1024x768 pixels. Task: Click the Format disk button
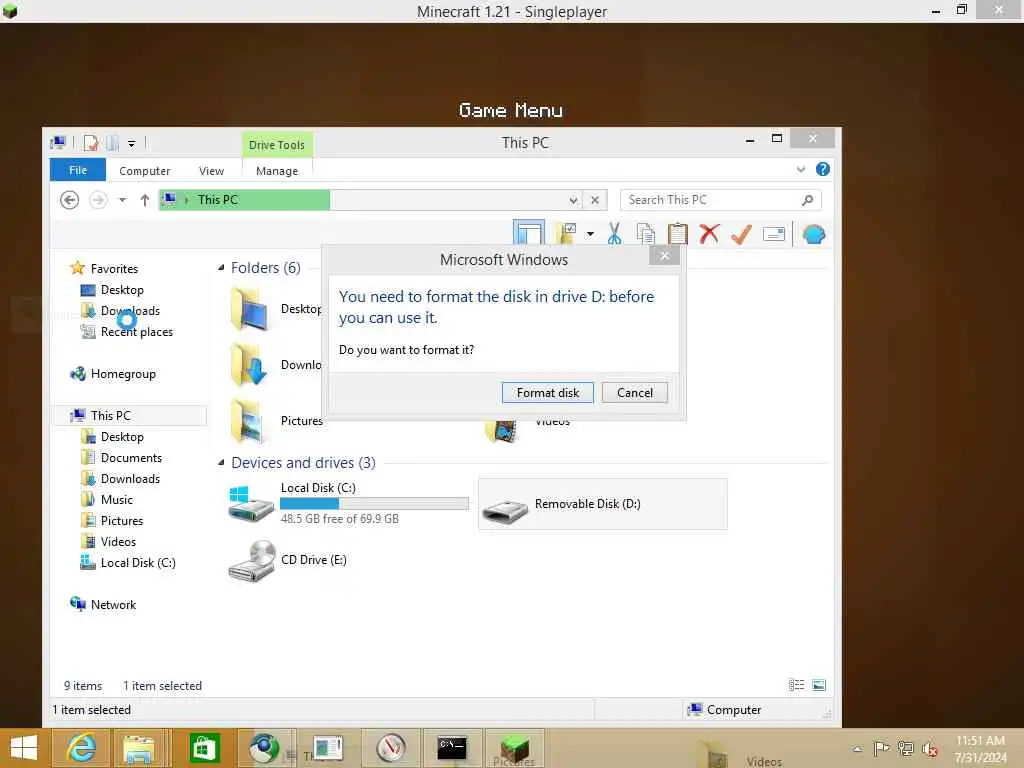[x=547, y=392]
